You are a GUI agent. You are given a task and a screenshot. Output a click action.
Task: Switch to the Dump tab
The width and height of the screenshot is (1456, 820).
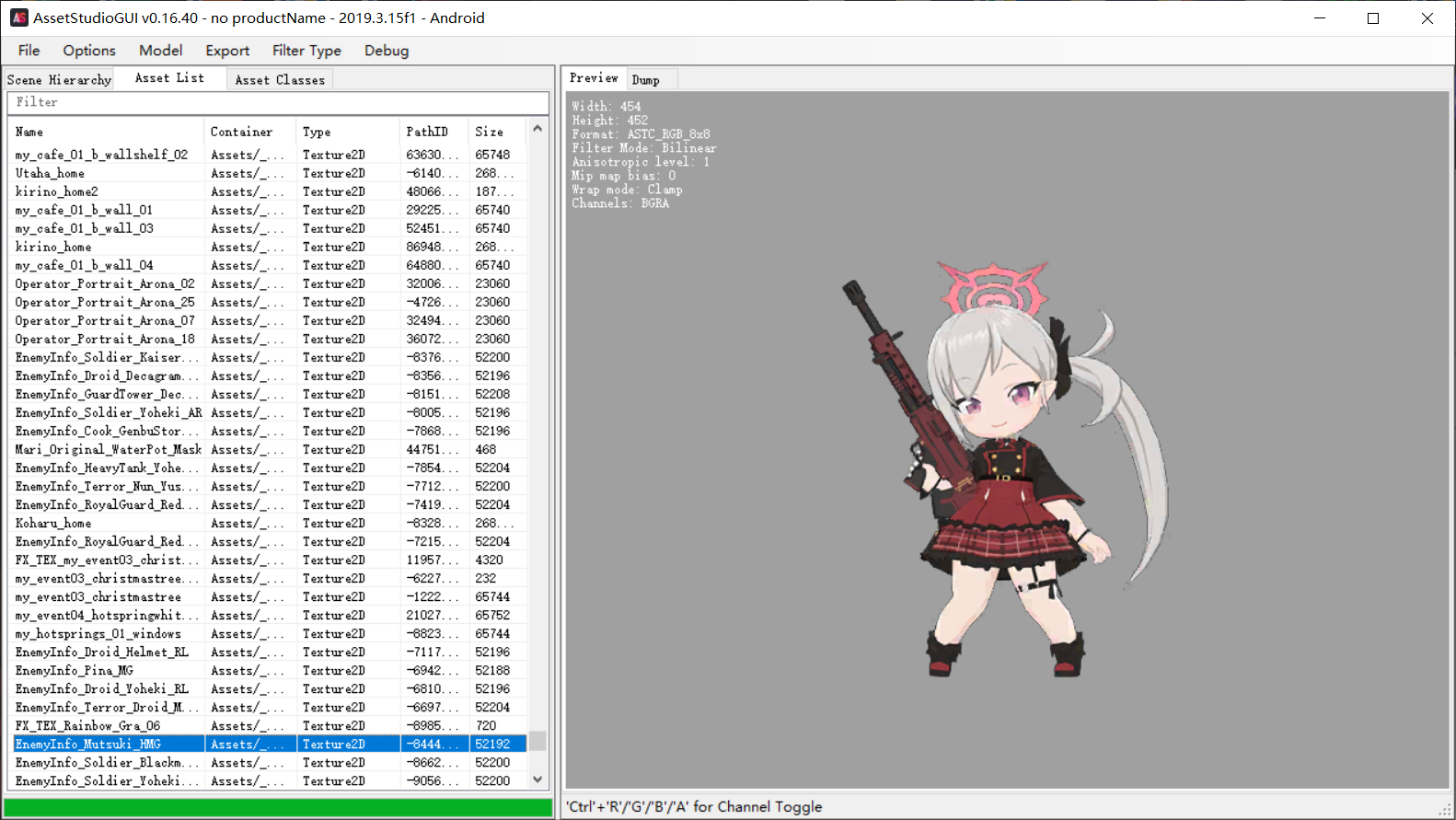pyautogui.click(x=645, y=80)
